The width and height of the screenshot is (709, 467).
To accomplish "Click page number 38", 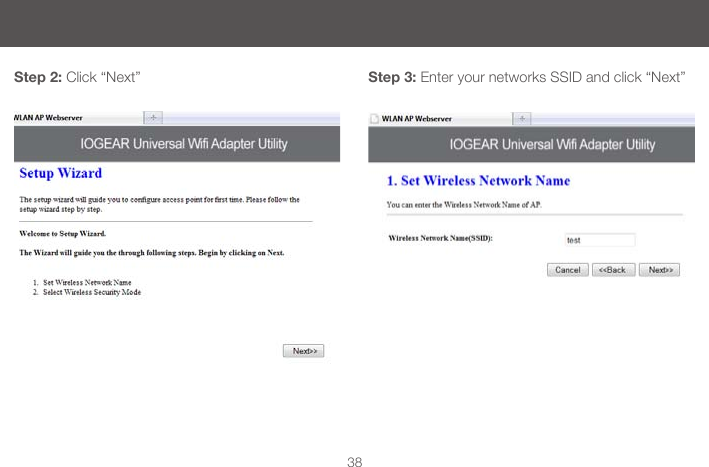I will click(x=354, y=462).
